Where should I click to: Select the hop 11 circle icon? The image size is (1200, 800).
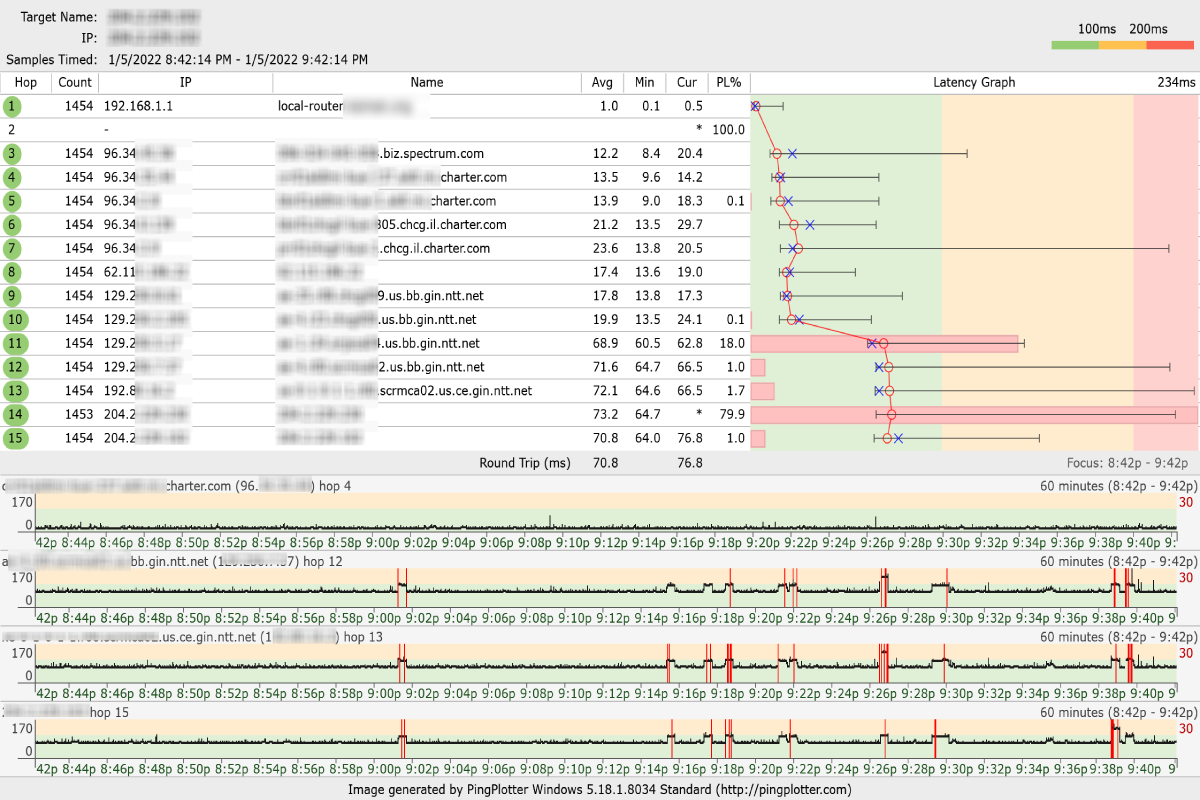(12, 344)
